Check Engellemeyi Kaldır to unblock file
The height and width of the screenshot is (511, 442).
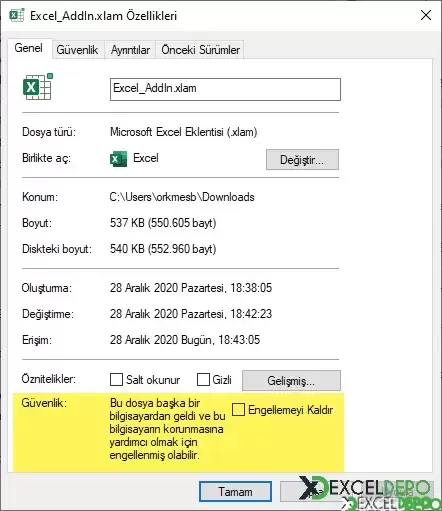(238, 410)
